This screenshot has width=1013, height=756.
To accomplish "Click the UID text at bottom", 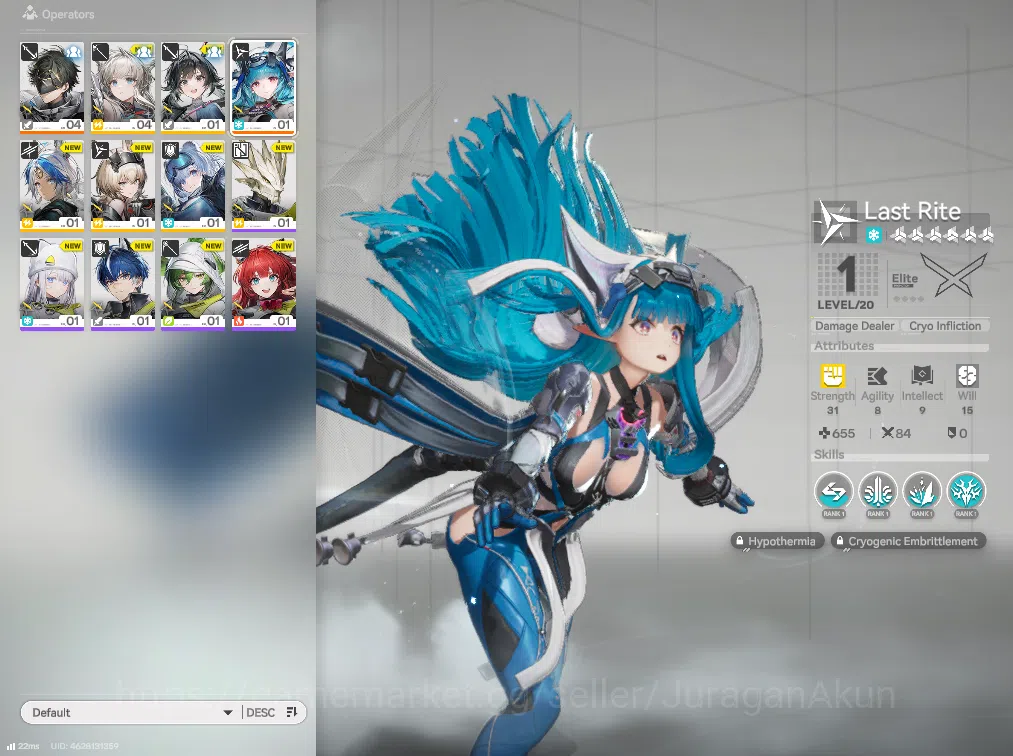I will click(x=85, y=746).
